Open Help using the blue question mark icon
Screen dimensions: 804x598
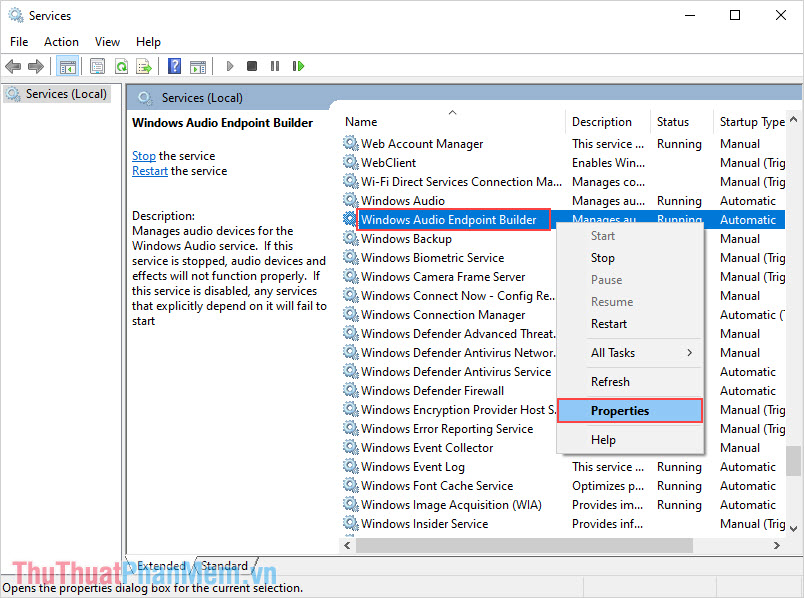click(174, 66)
